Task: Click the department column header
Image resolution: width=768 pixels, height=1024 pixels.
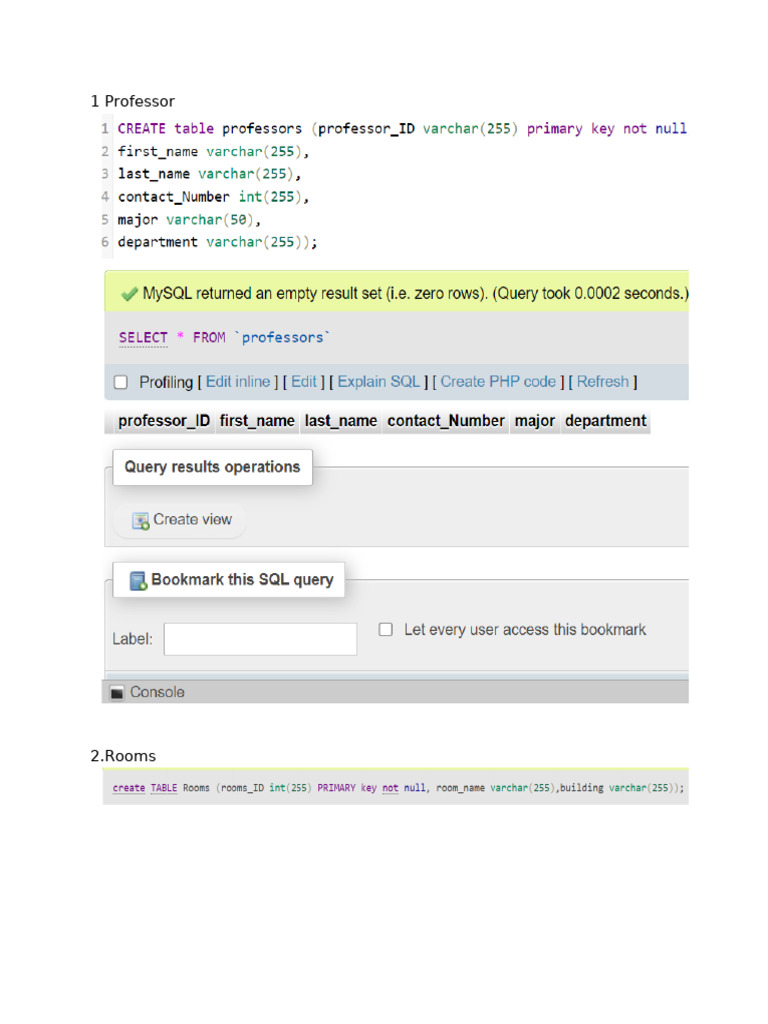Action: pyautogui.click(x=606, y=421)
